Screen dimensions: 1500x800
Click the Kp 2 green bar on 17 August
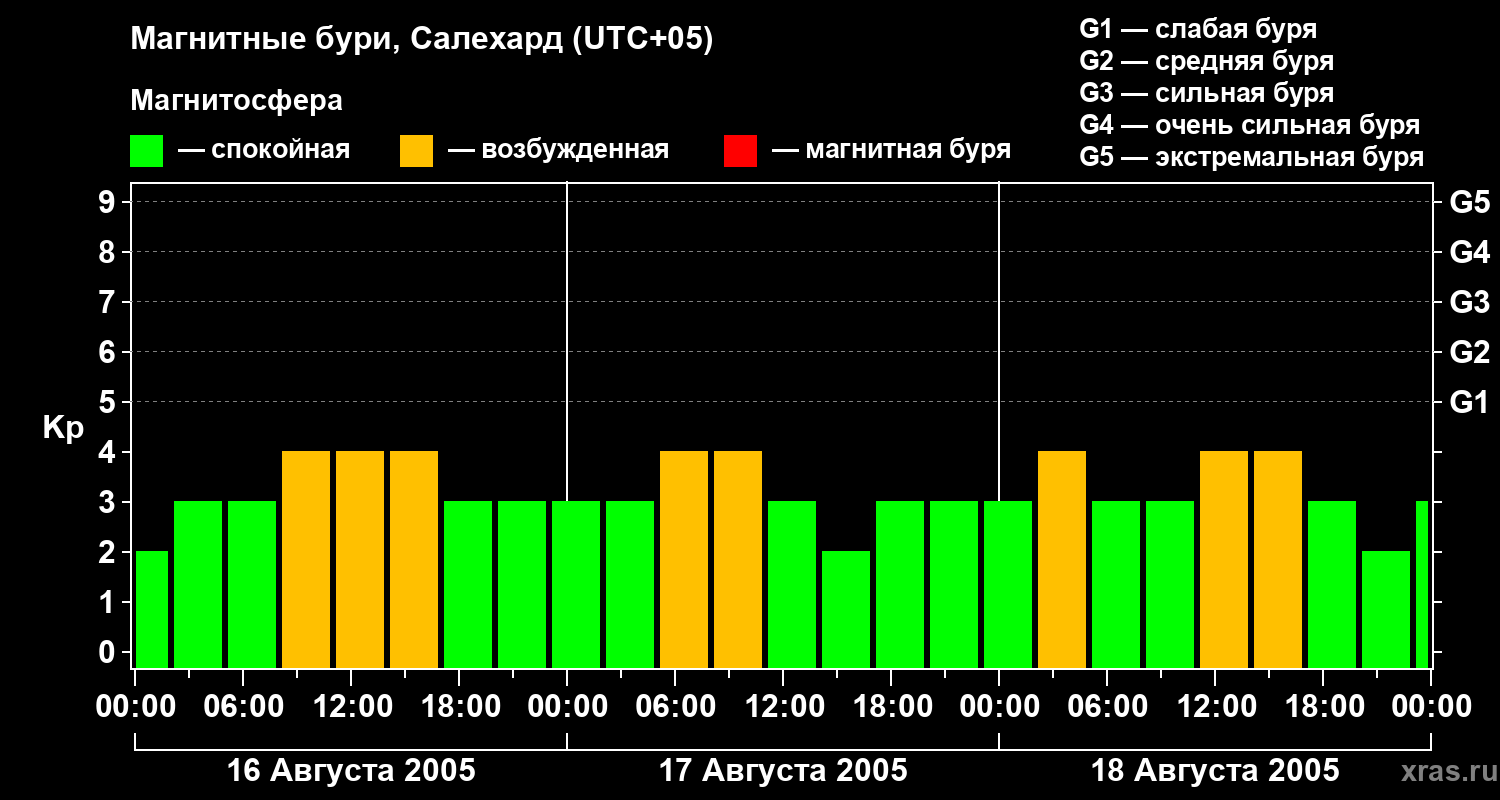(x=846, y=609)
